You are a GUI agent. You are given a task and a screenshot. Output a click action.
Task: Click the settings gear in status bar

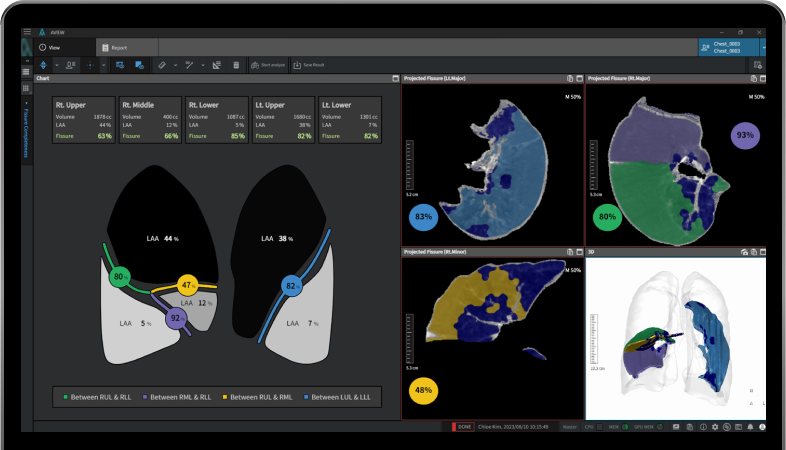[x=714, y=427]
